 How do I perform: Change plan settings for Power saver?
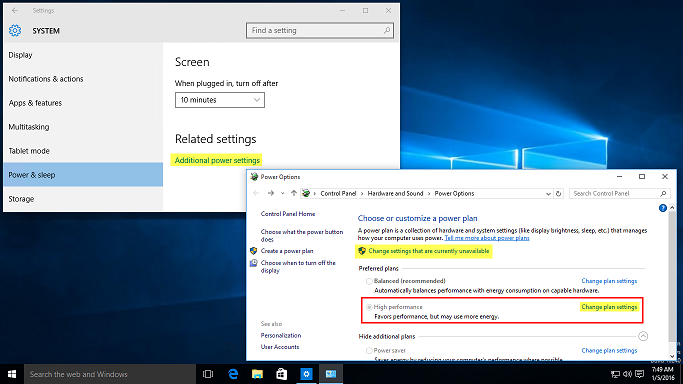click(609, 350)
